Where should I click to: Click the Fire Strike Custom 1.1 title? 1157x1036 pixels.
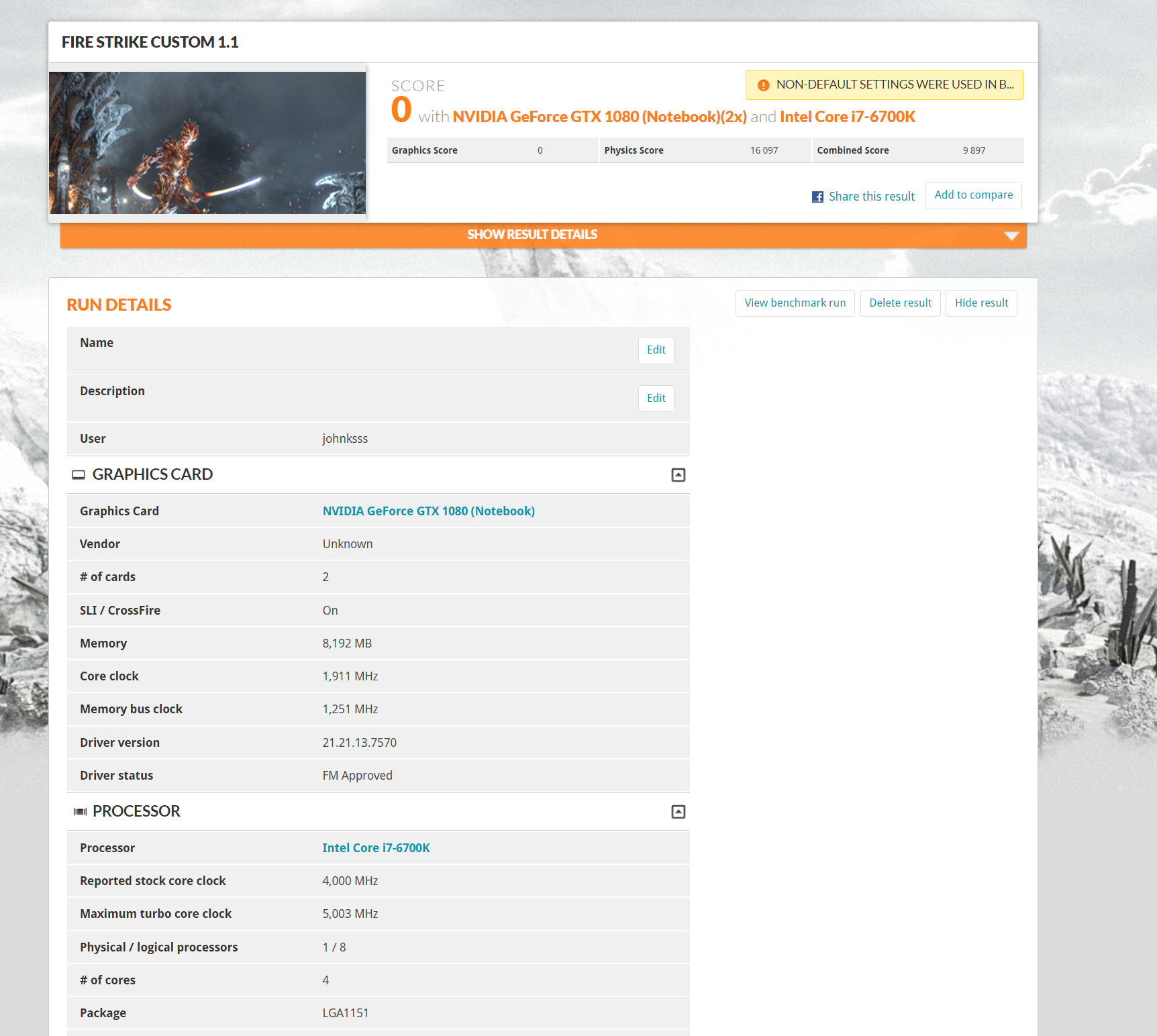tap(150, 42)
